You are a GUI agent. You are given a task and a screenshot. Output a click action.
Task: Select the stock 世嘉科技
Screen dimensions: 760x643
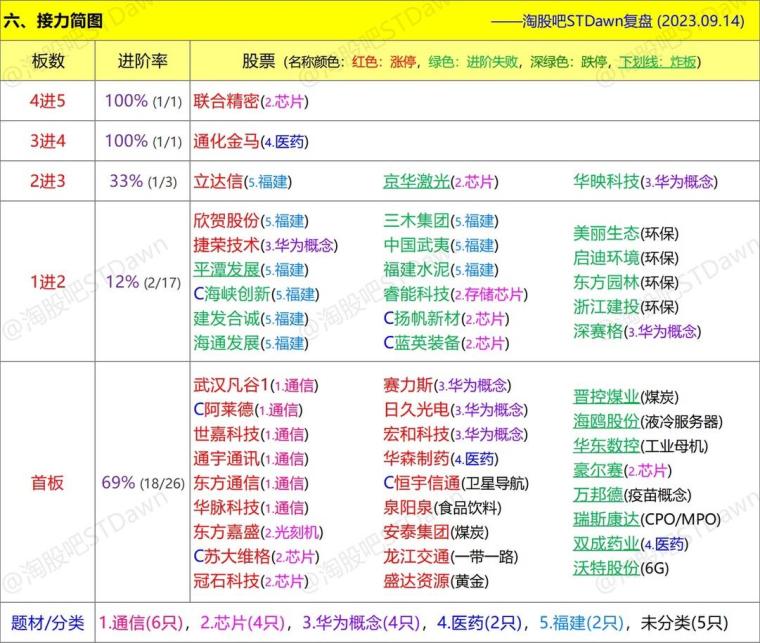[x=226, y=434]
